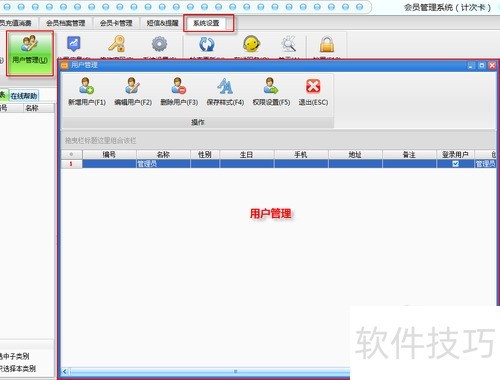This screenshot has width=500, height=380.
Task: Switch to 会员档案管理 tab
Action: (x=65, y=23)
